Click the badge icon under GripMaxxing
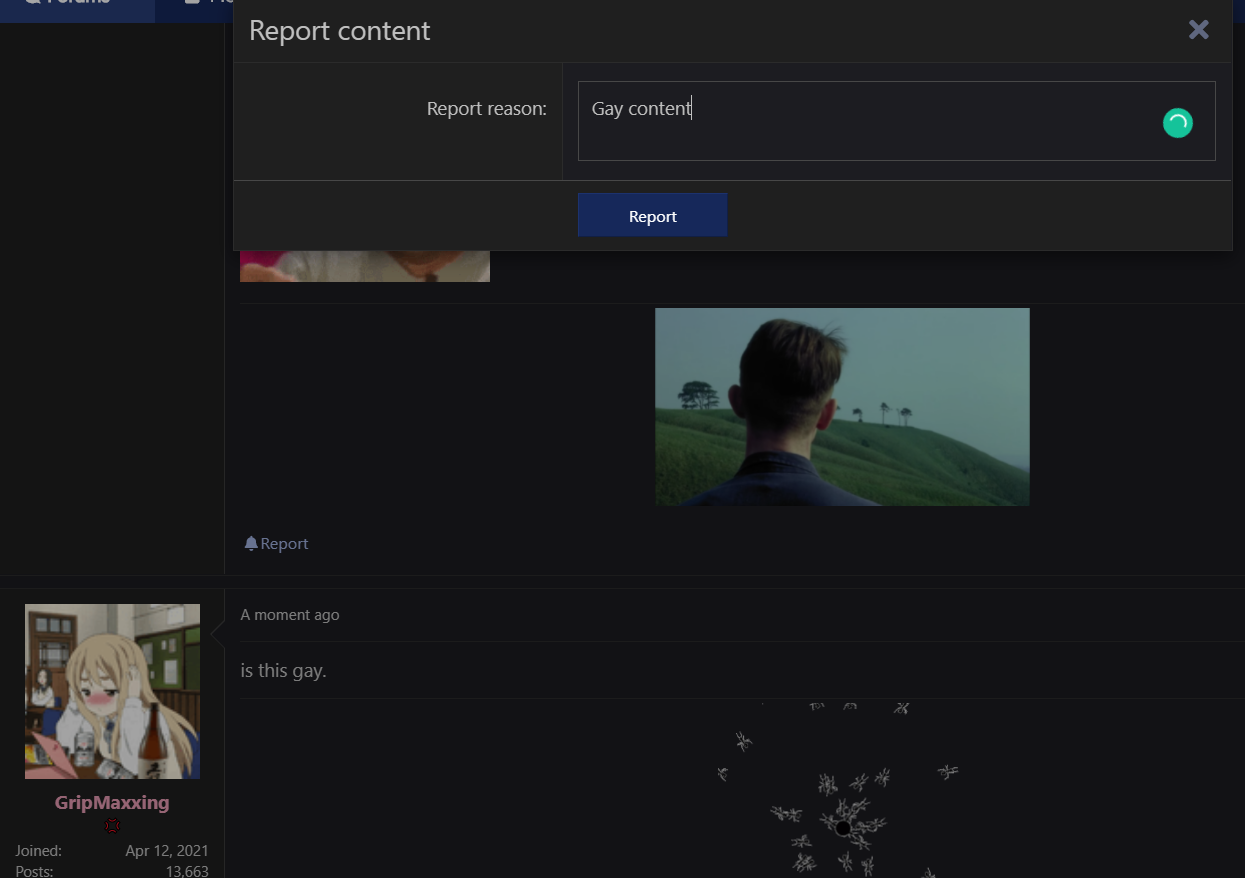The image size is (1245, 878). click(112, 826)
